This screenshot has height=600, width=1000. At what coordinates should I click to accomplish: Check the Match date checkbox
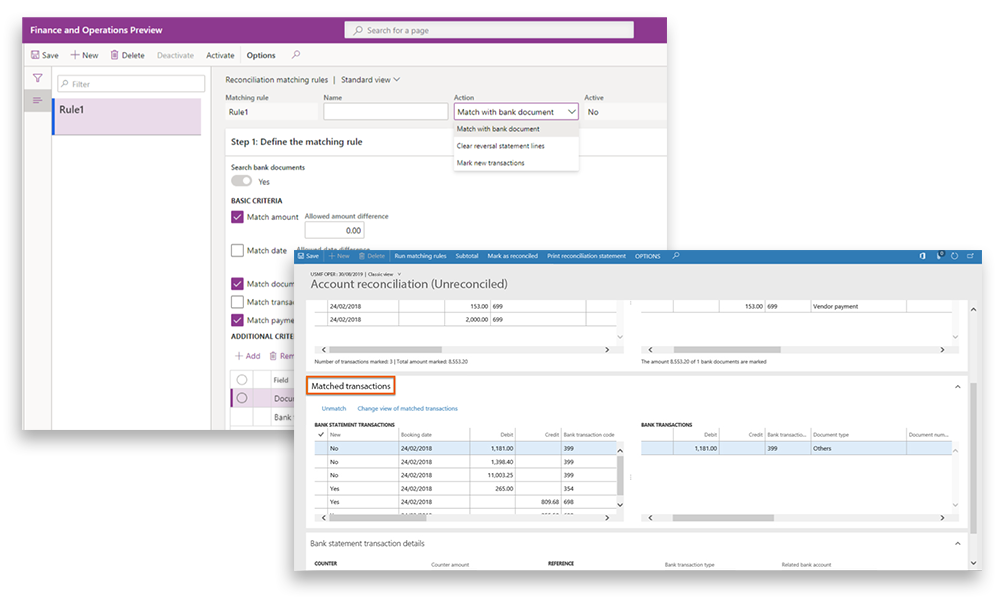[x=237, y=251]
